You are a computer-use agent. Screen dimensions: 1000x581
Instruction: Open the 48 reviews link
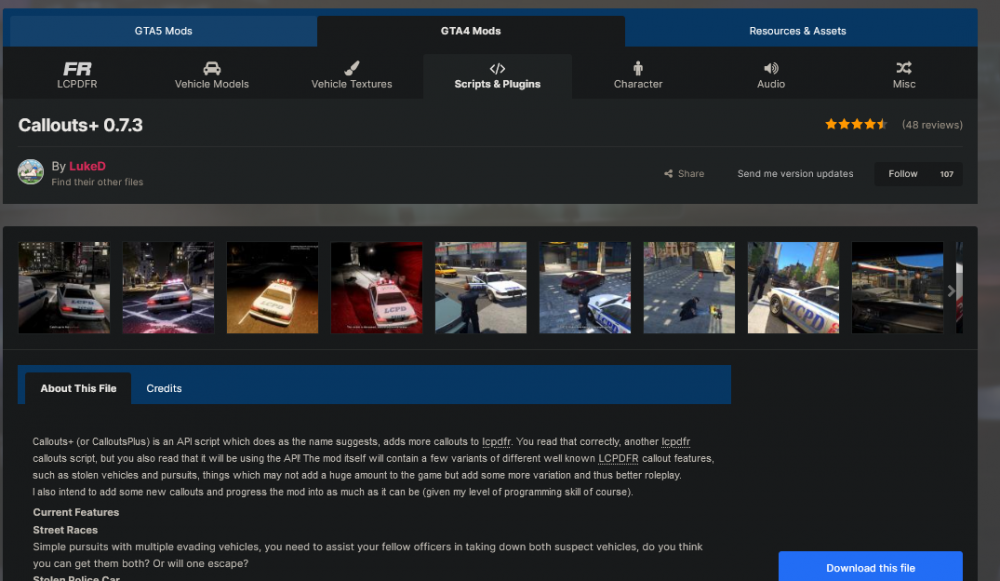[x=932, y=125]
